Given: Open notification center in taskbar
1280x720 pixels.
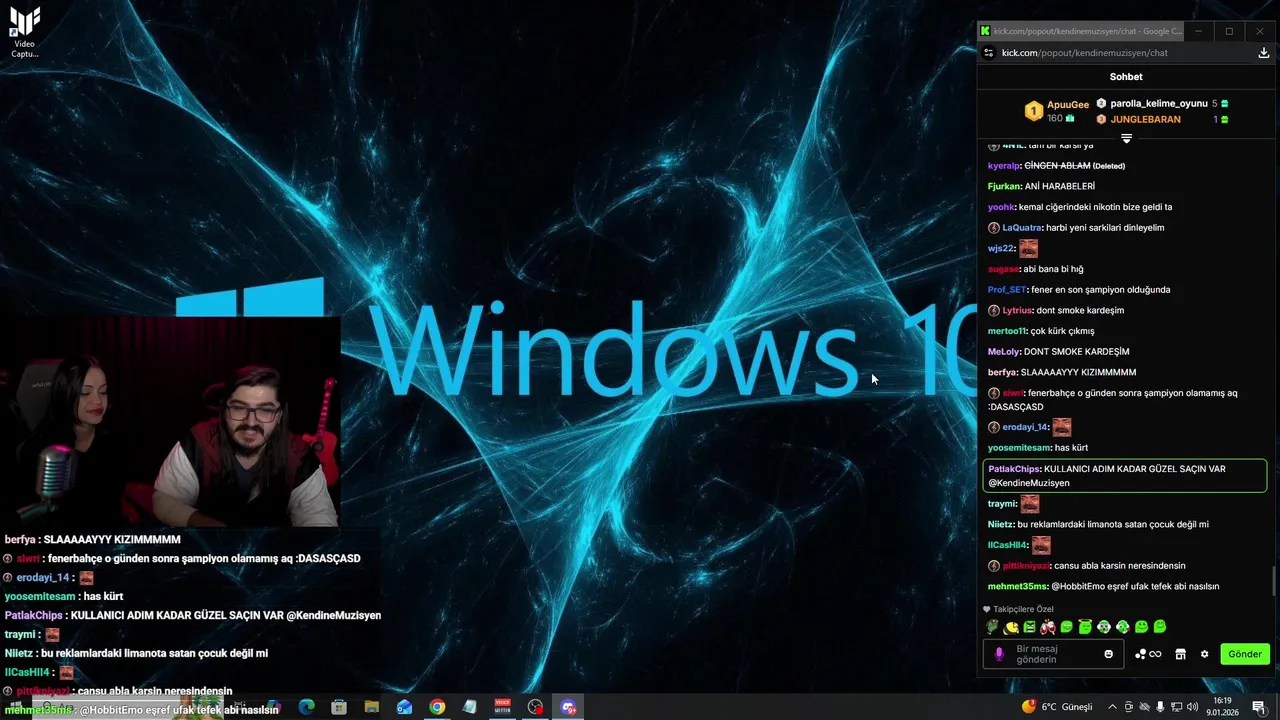Looking at the screenshot, I should (1258, 707).
